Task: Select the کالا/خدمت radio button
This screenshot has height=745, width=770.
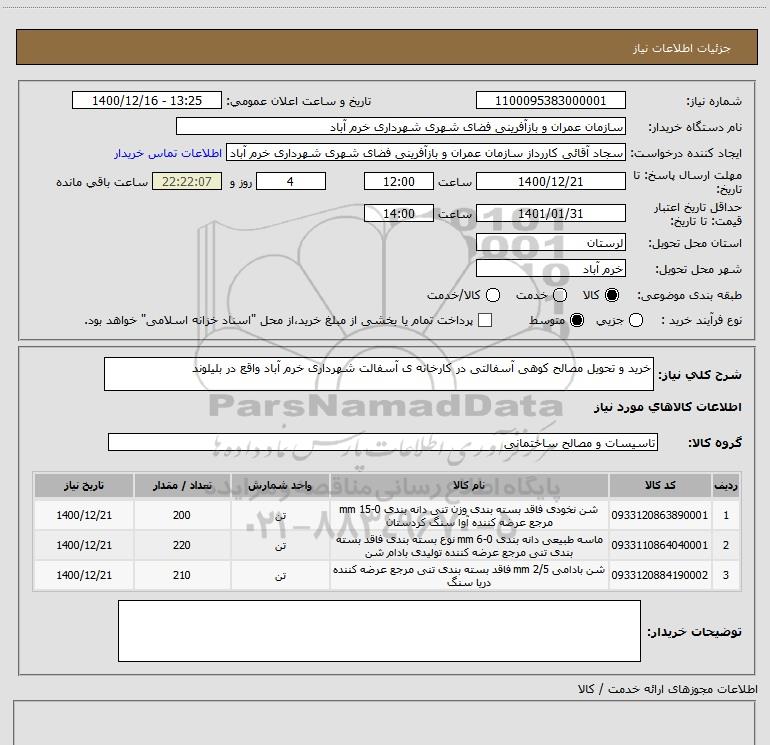Action: [493, 295]
